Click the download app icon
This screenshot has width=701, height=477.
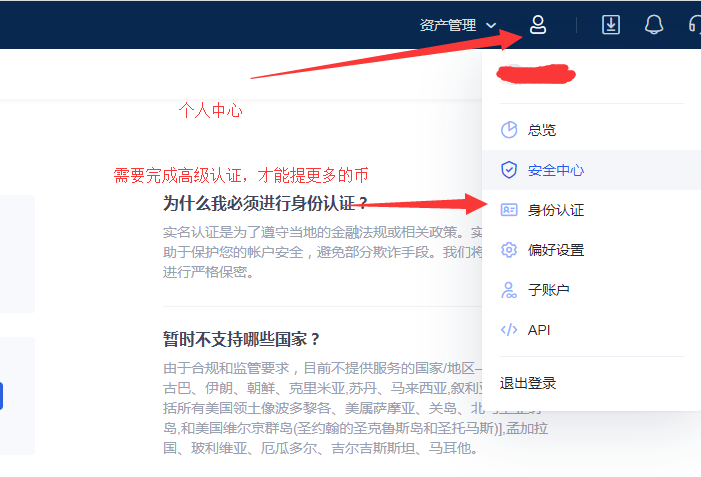611,25
